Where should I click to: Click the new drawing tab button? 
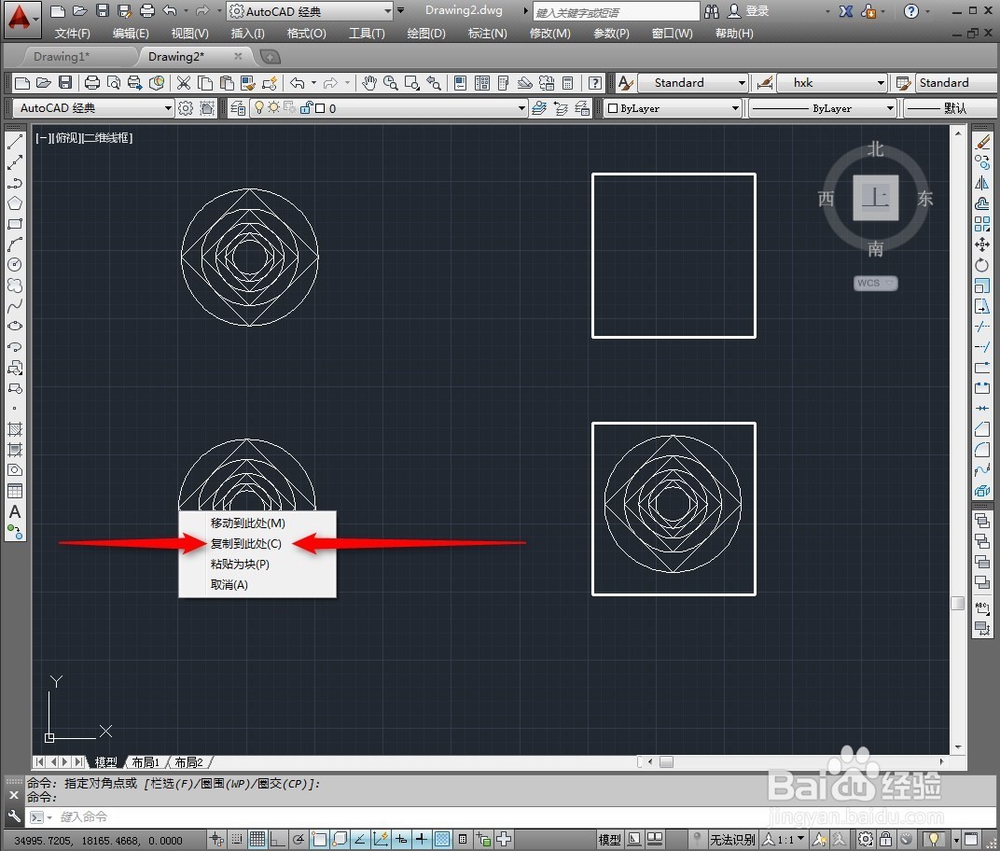click(270, 57)
